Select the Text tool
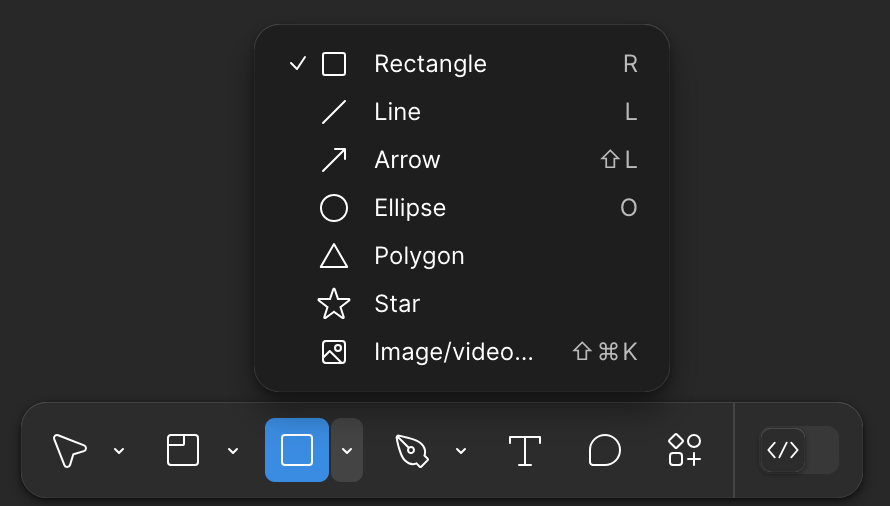Screen dimensions: 890x506 tap(525, 450)
